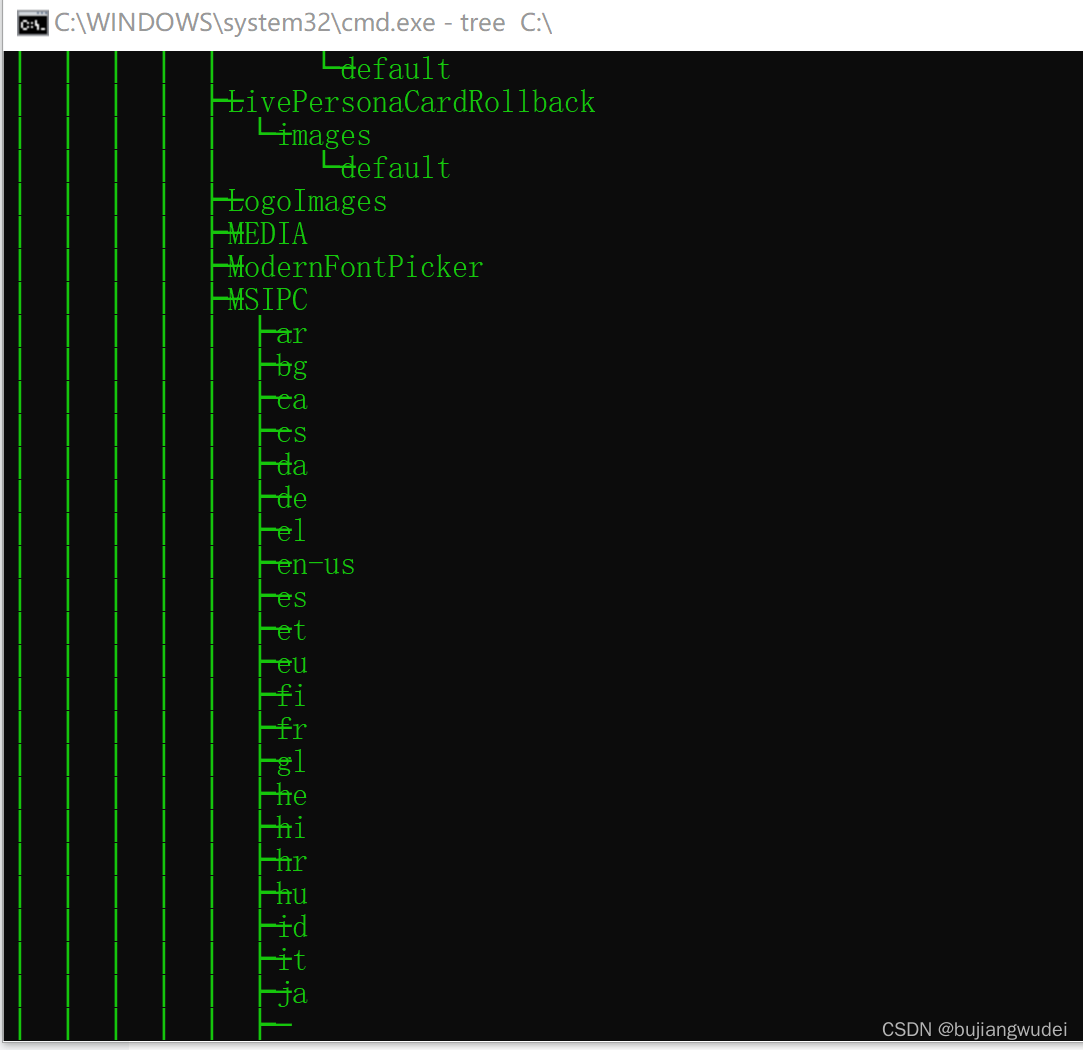Click the 'fr' subfolder entry
This screenshot has width=1083, height=1050.
pyautogui.click(x=291, y=729)
